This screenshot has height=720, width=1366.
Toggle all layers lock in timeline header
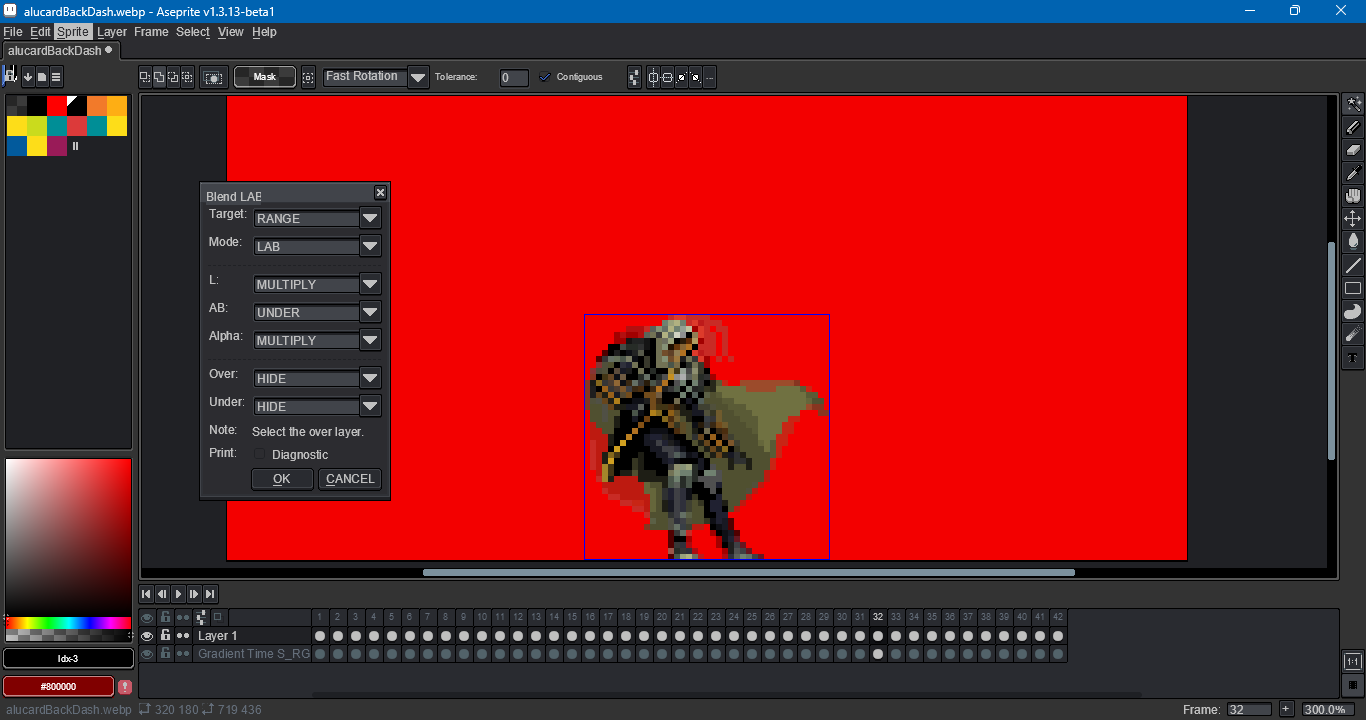(x=165, y=617)
